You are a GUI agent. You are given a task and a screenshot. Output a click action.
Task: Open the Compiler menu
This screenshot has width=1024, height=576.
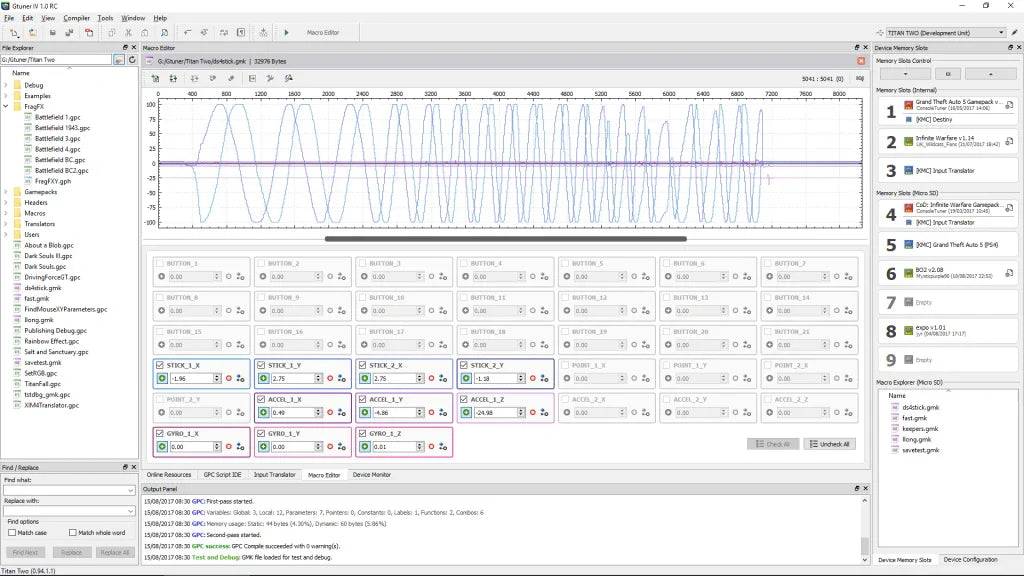click(76, 18)
